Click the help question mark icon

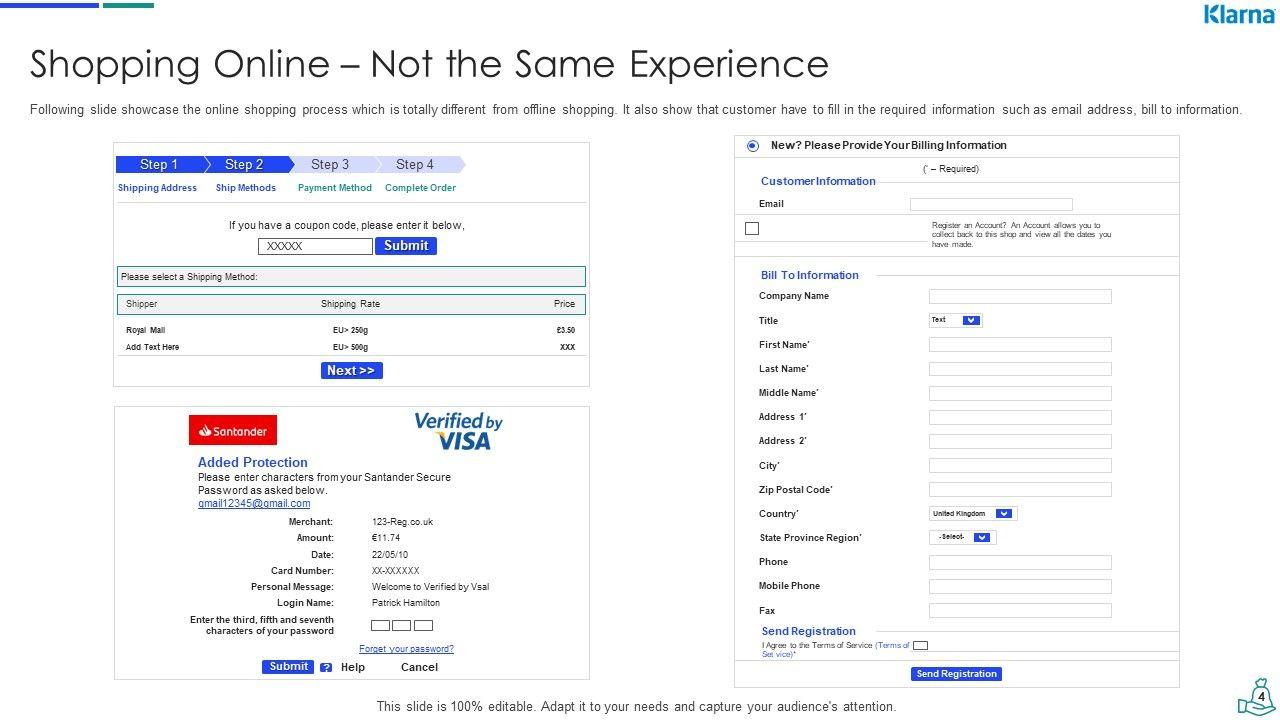click(326, 667)
